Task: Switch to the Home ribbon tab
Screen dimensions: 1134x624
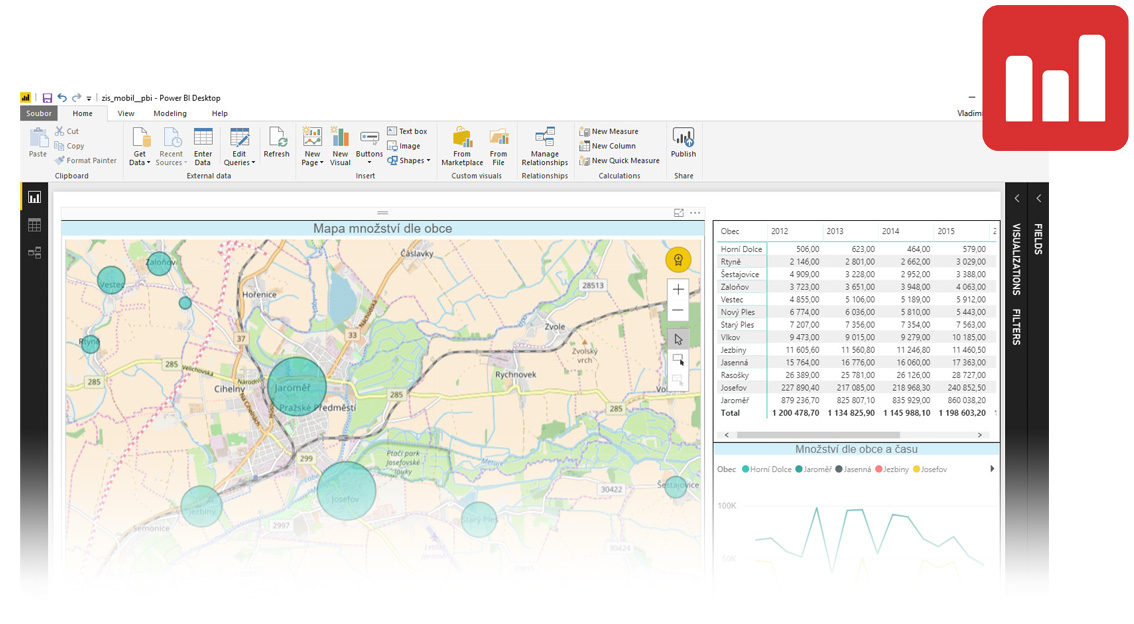Action: tap(82, 114)
